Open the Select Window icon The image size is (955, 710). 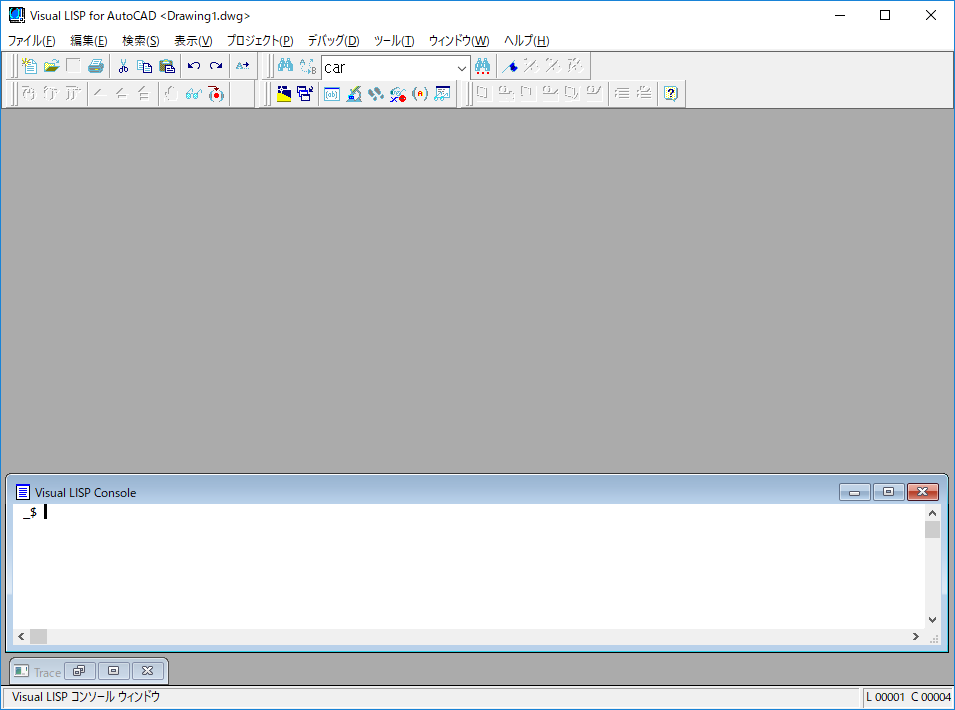pos(305,94)
